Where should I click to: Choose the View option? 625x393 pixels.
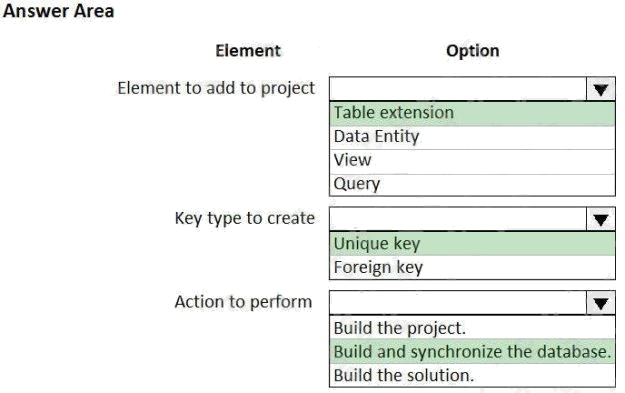(472, 161)
